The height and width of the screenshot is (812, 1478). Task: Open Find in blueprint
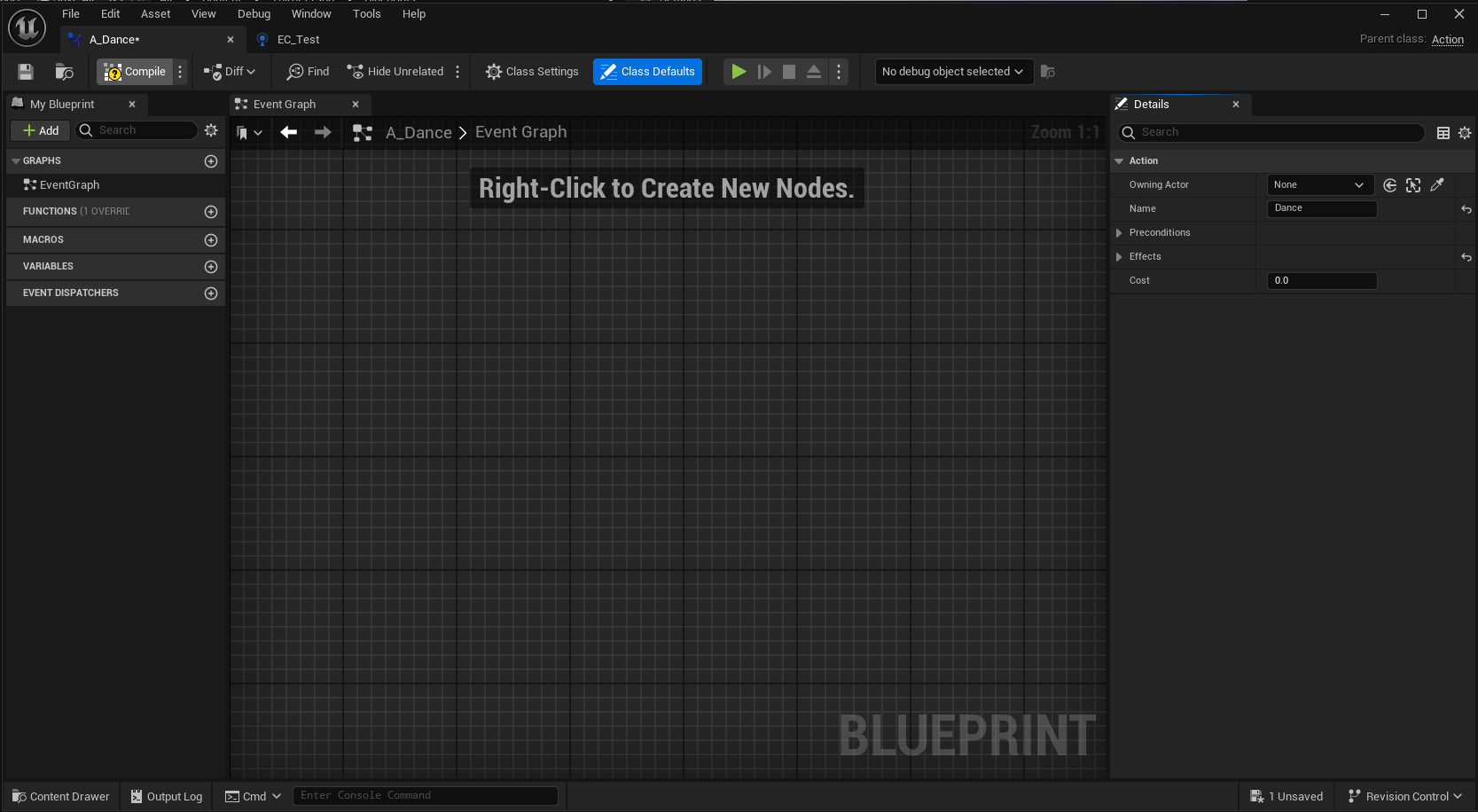[308, 72]
